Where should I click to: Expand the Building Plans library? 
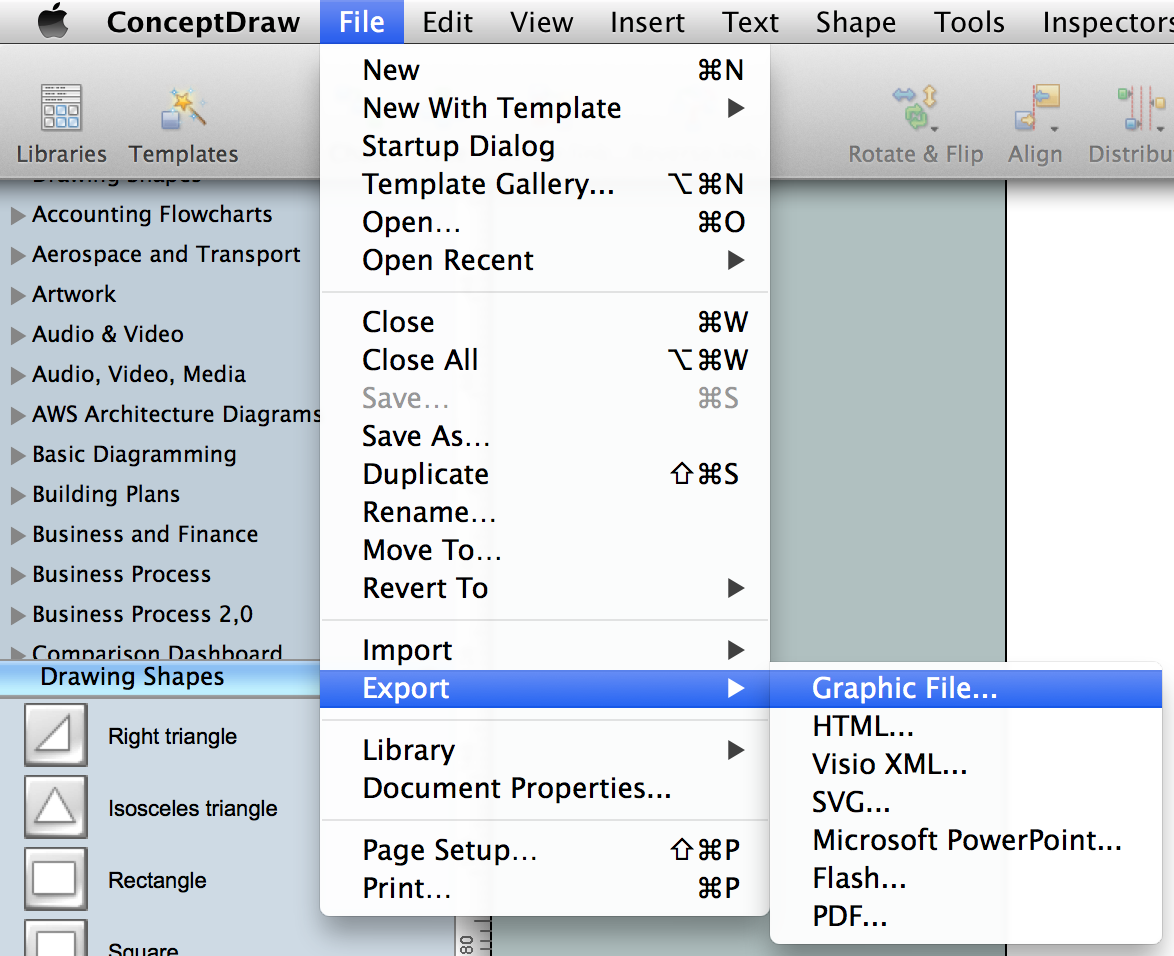coord(18,495)
